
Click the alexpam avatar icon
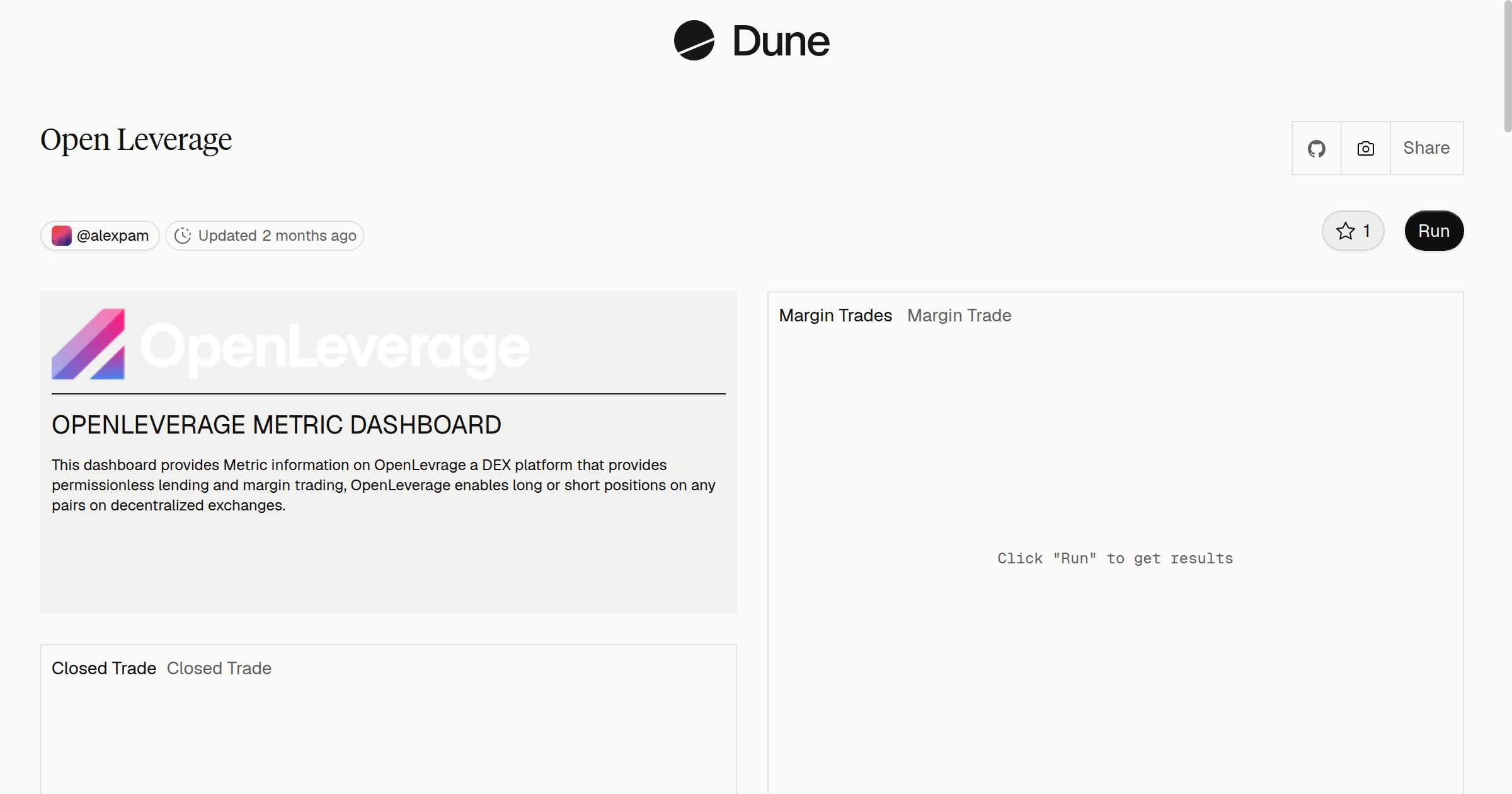[62, 236]
